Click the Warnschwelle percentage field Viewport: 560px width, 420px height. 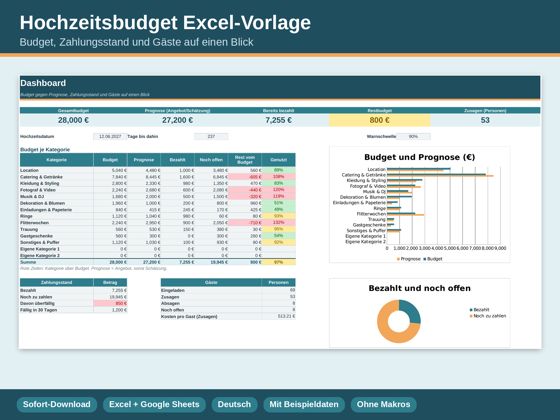click(413, 136)
